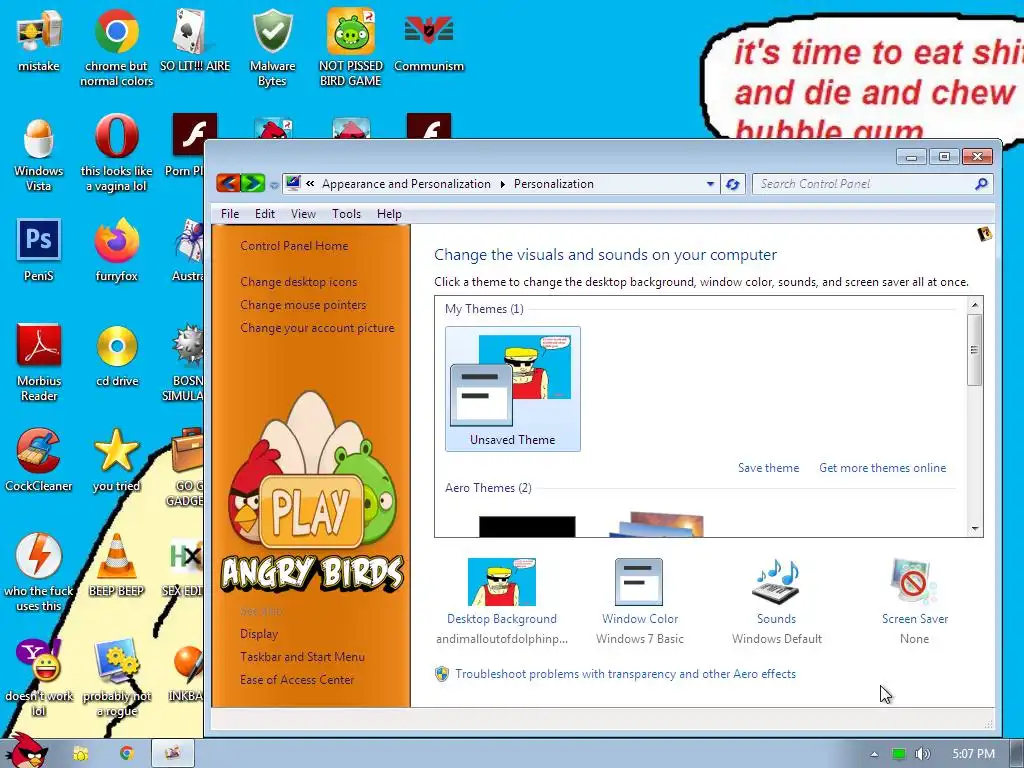Open Ease of Access Center link
1024x768 pixels.
coord(296,679)
